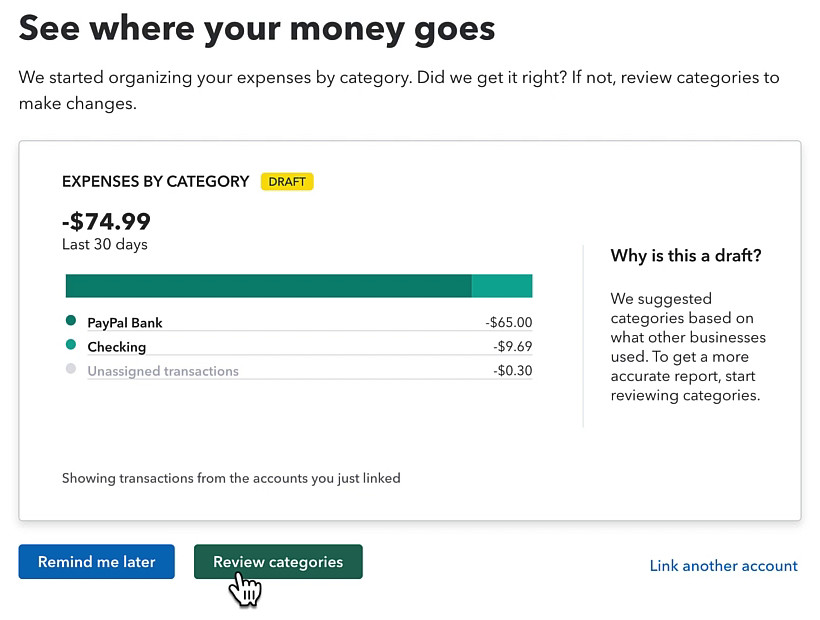This screenshot has width=820, height=620.
Task: Follow the Link another account link
Action: tap(723, 566)
